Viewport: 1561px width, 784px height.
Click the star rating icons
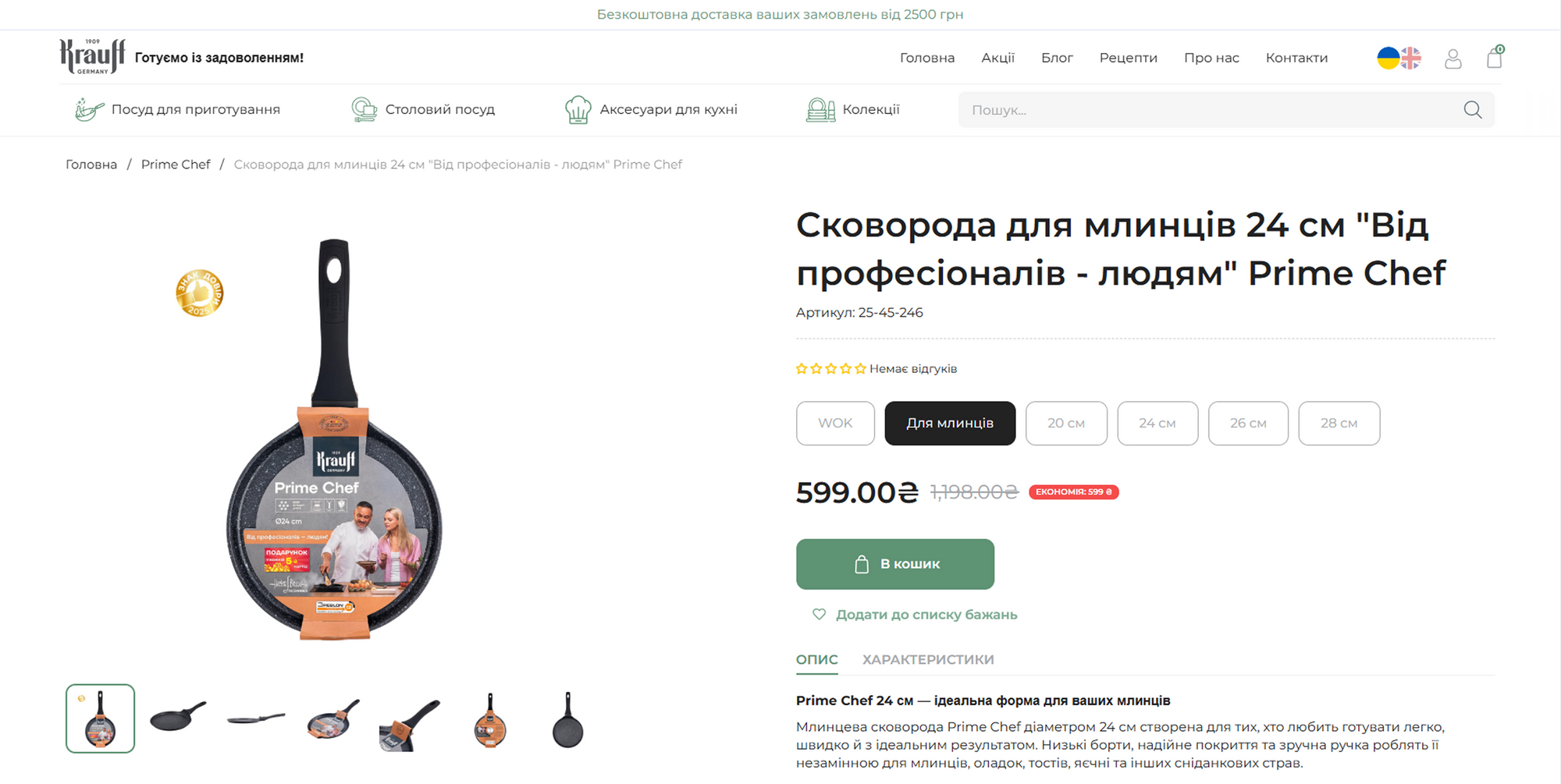point(830,369)
